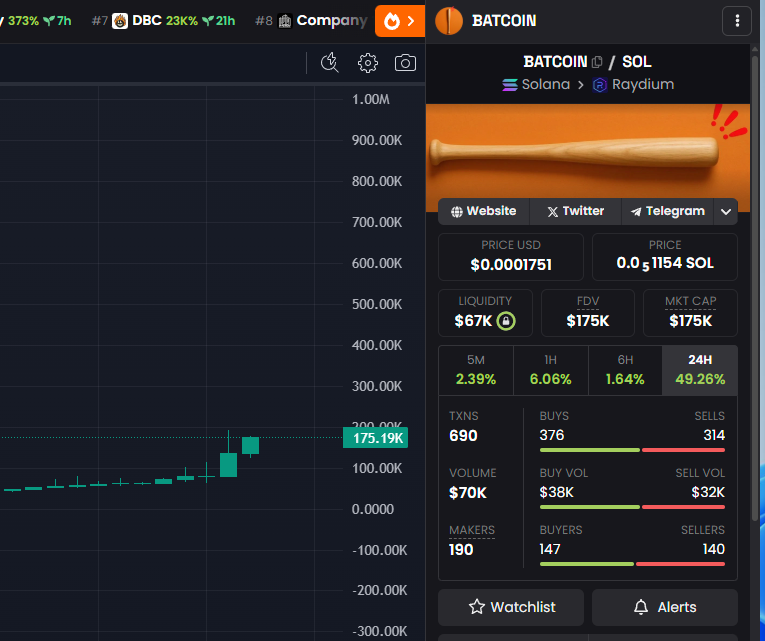Copy BATCOIN token address icon
Image resolution: width=765 pixels, height=641 pixels.
pos(597,62)
